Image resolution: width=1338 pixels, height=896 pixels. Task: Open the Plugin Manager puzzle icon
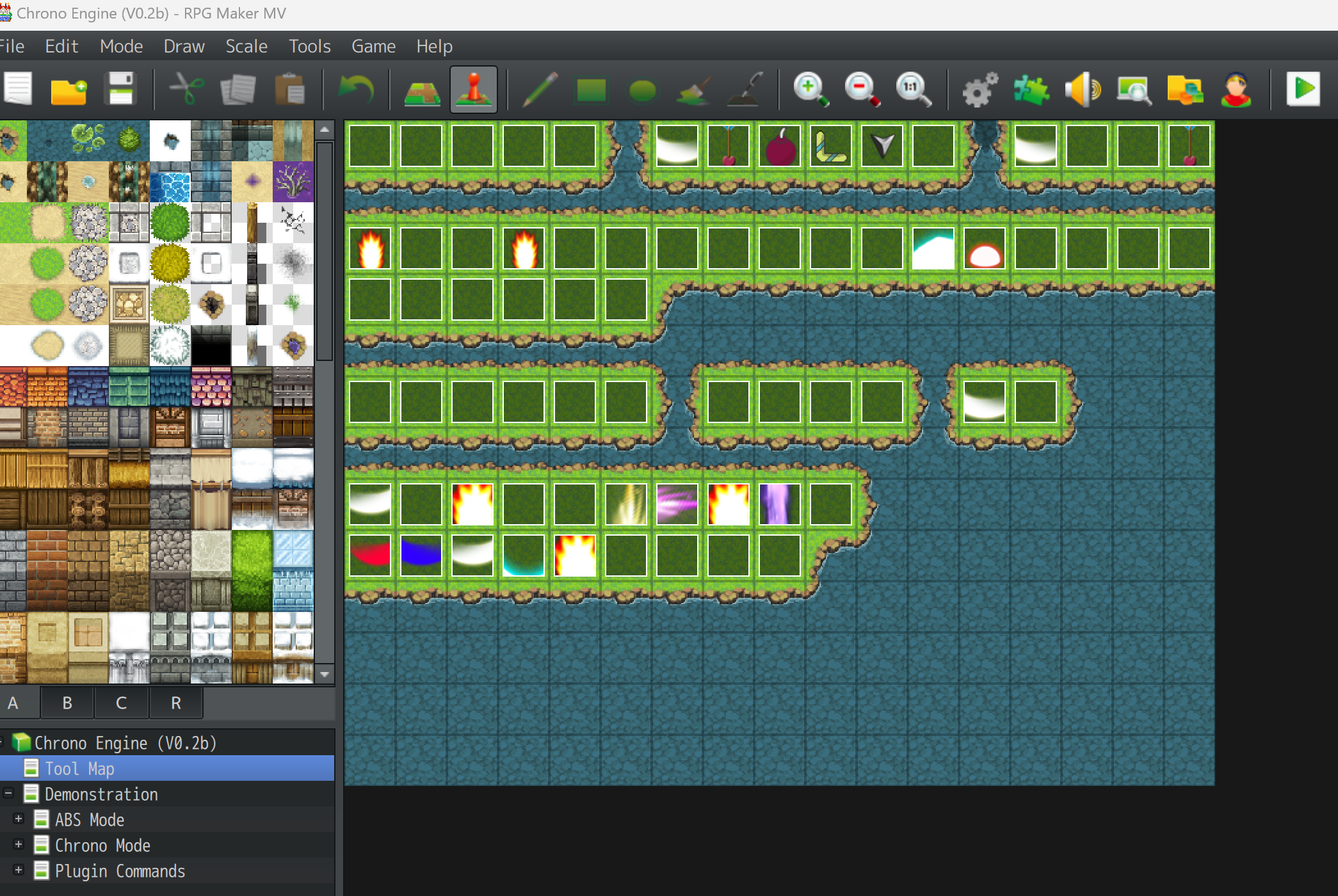click(x=1031, y=89)
